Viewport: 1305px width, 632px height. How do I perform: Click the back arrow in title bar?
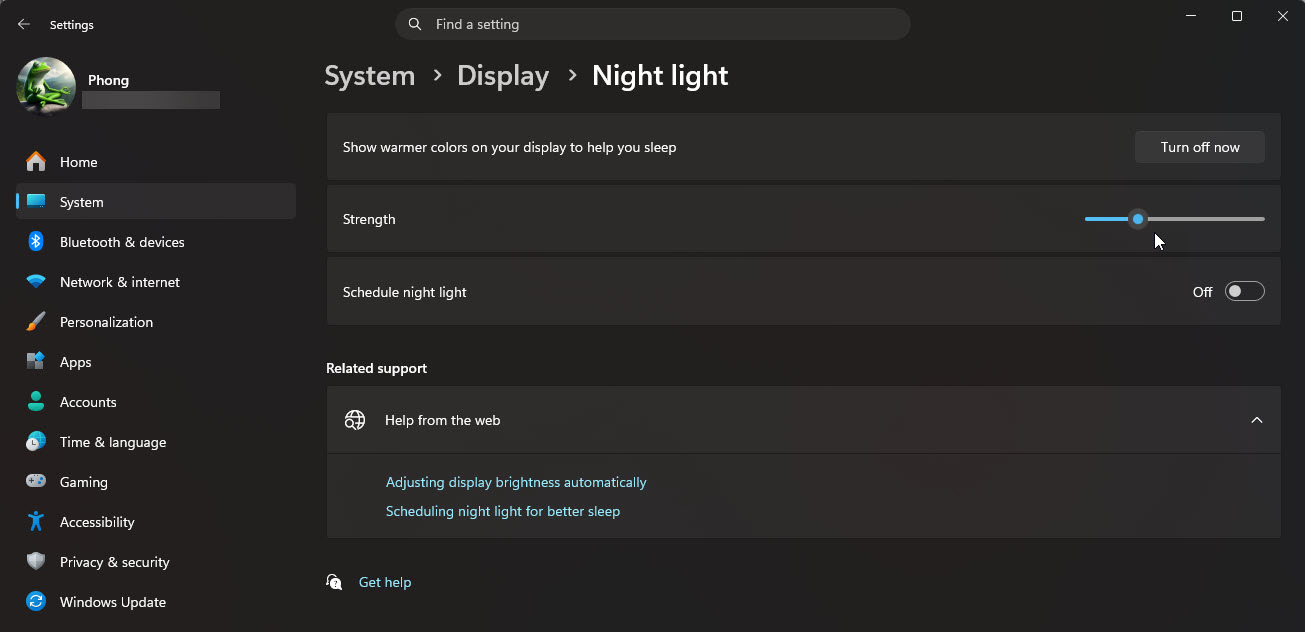pyautogui.click(x=24, y=24)
